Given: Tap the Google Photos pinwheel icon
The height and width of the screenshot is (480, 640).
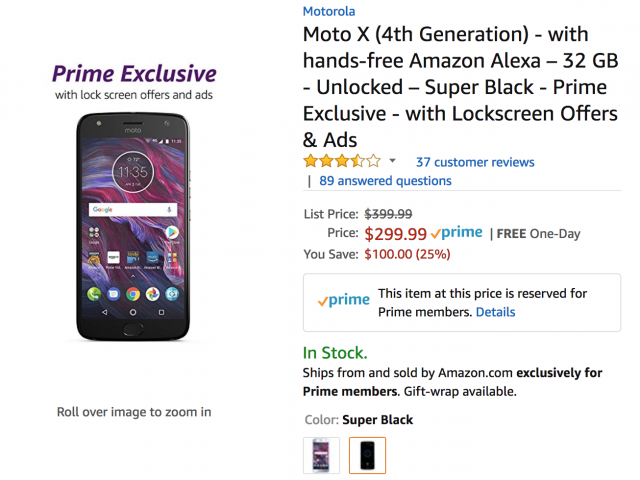Looking at the screenshot, I should (152, 295).
